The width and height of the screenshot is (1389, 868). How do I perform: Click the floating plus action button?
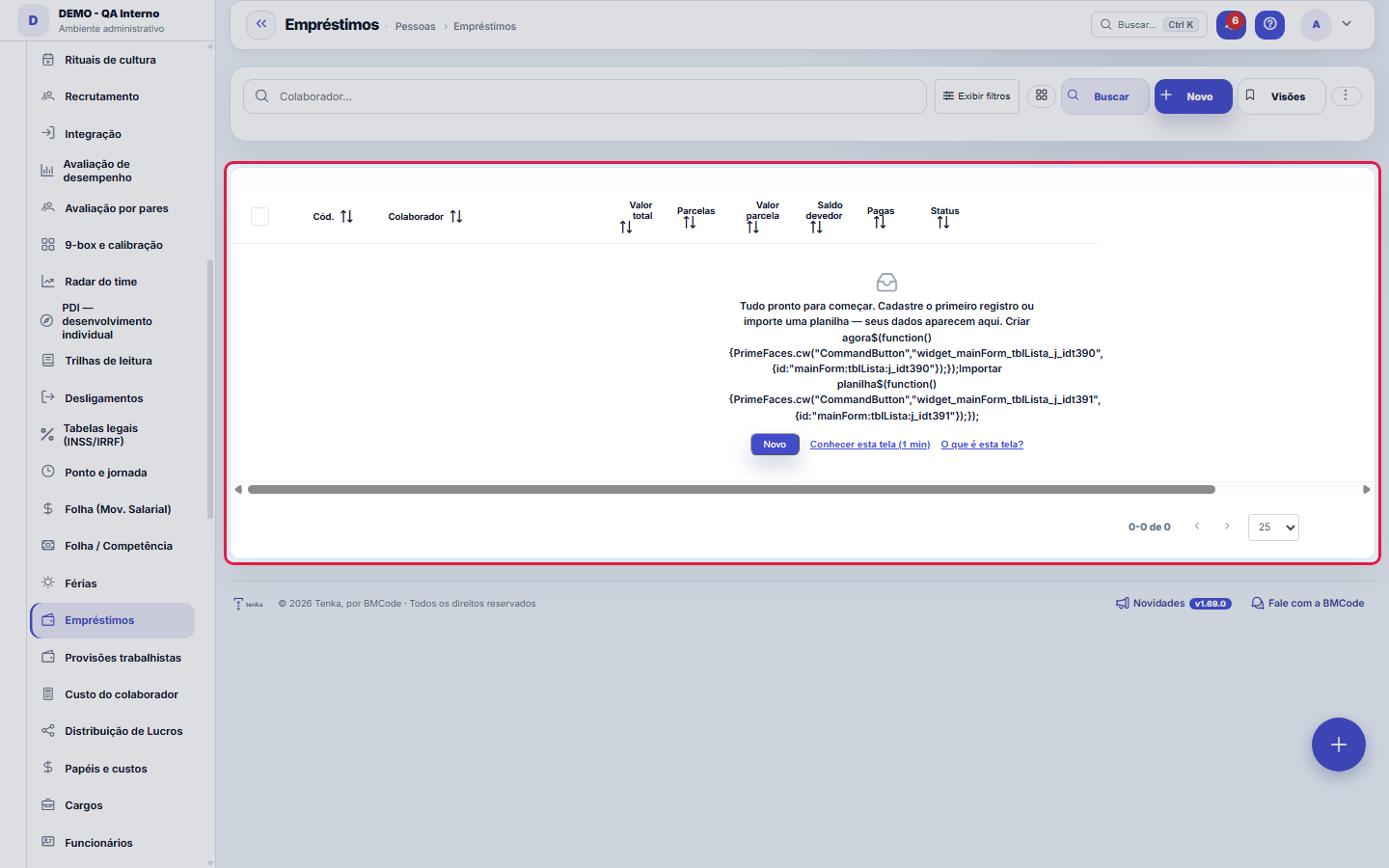(1338, 745)
